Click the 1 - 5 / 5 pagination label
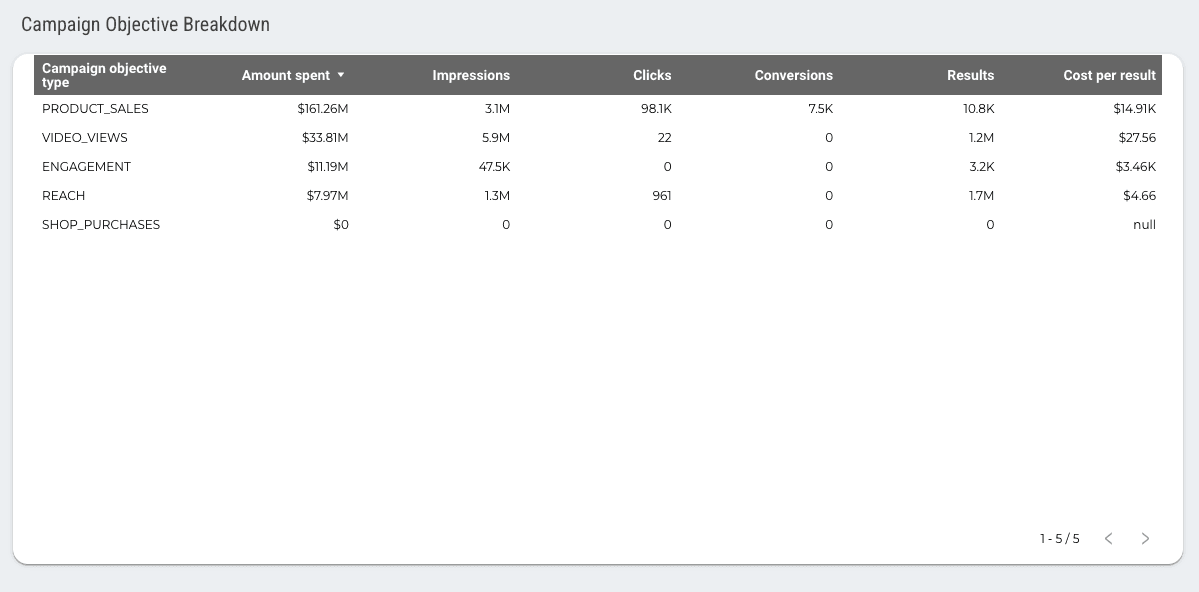The image size is (1199, 592). tap(1060, 538)
